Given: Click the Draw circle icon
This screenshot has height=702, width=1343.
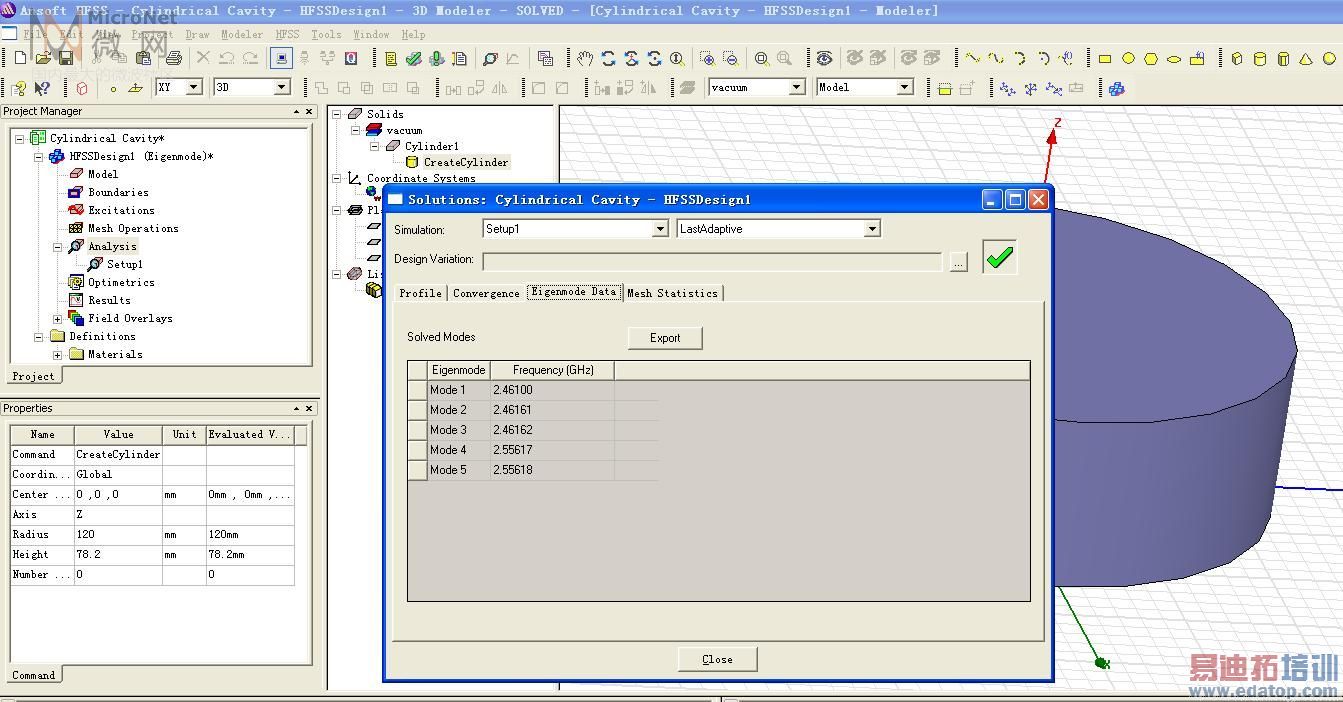Looking at the screenshot, I should (x=1128, y=59).
